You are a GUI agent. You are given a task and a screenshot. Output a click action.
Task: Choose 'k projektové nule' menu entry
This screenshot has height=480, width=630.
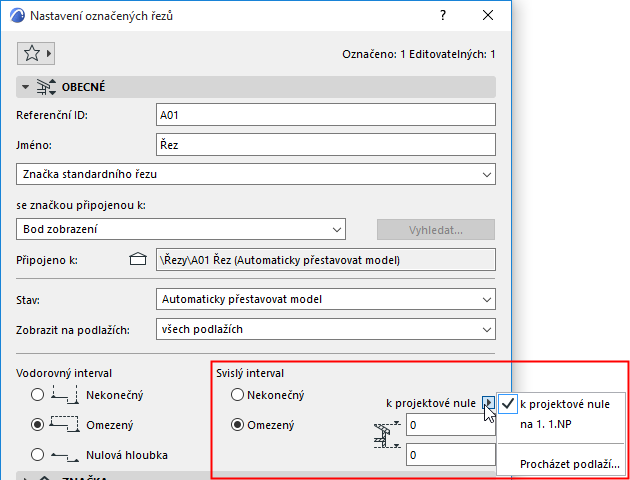561,404
